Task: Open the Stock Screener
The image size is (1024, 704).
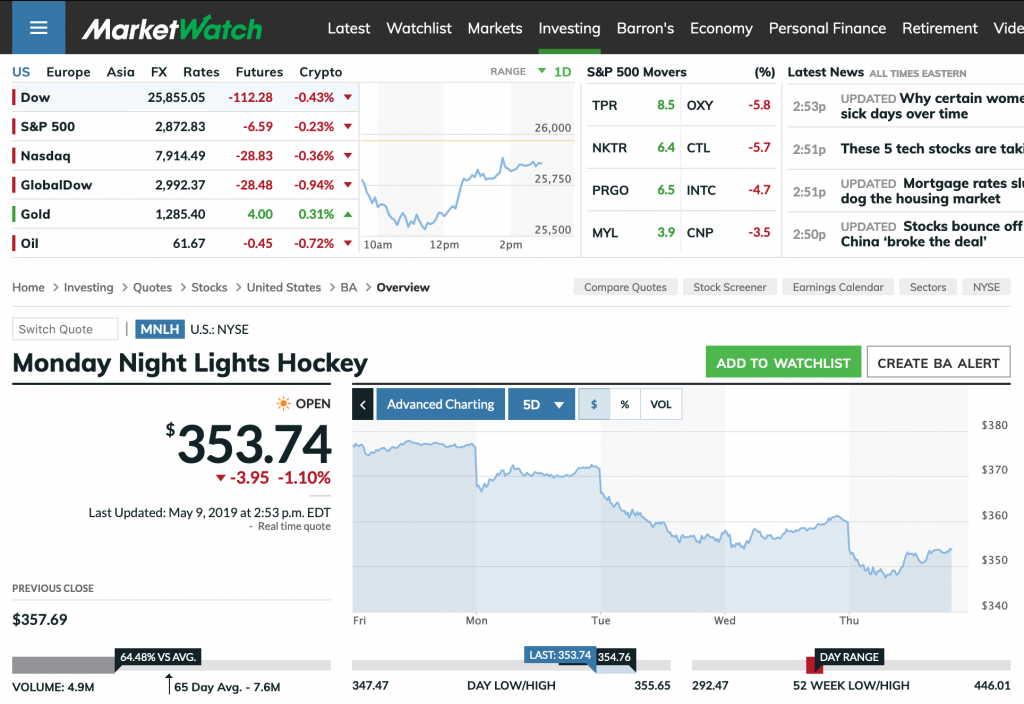Action: 729,287
